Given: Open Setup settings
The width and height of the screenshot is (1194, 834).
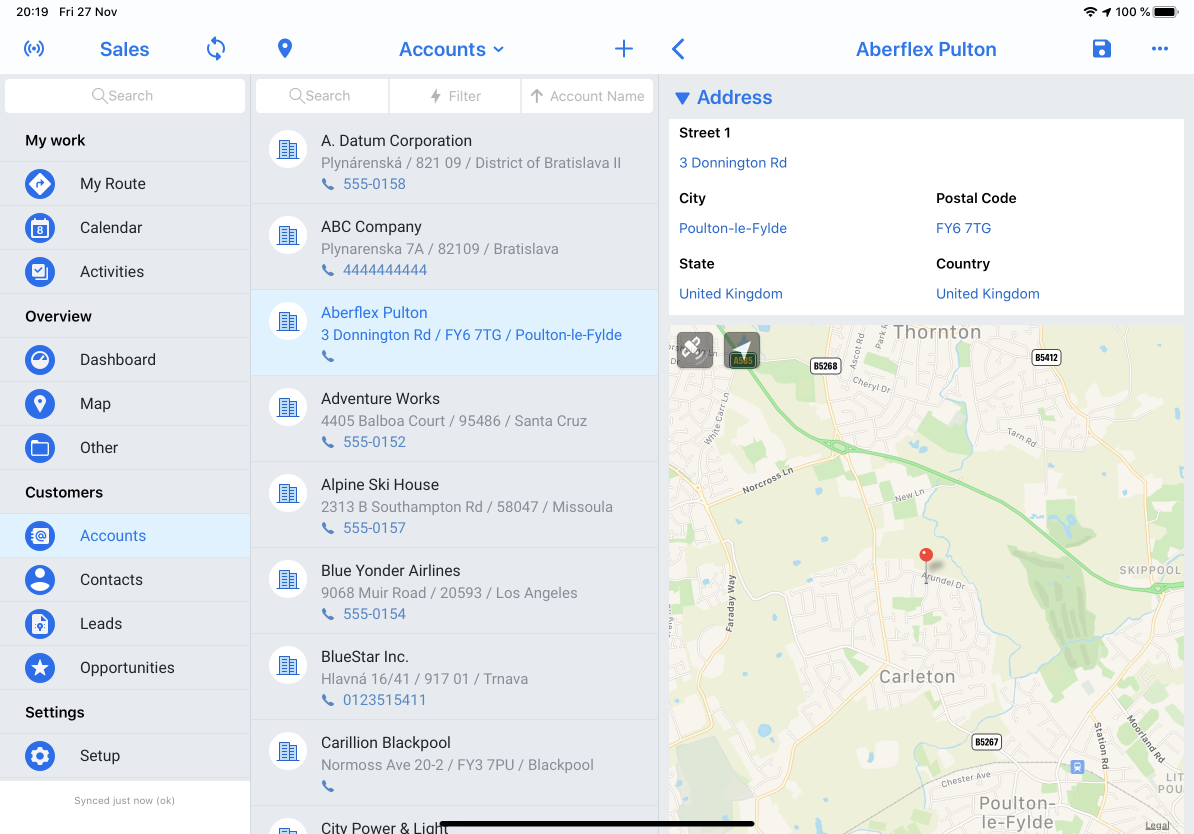Looking at the screenshot, I should 125,756.
